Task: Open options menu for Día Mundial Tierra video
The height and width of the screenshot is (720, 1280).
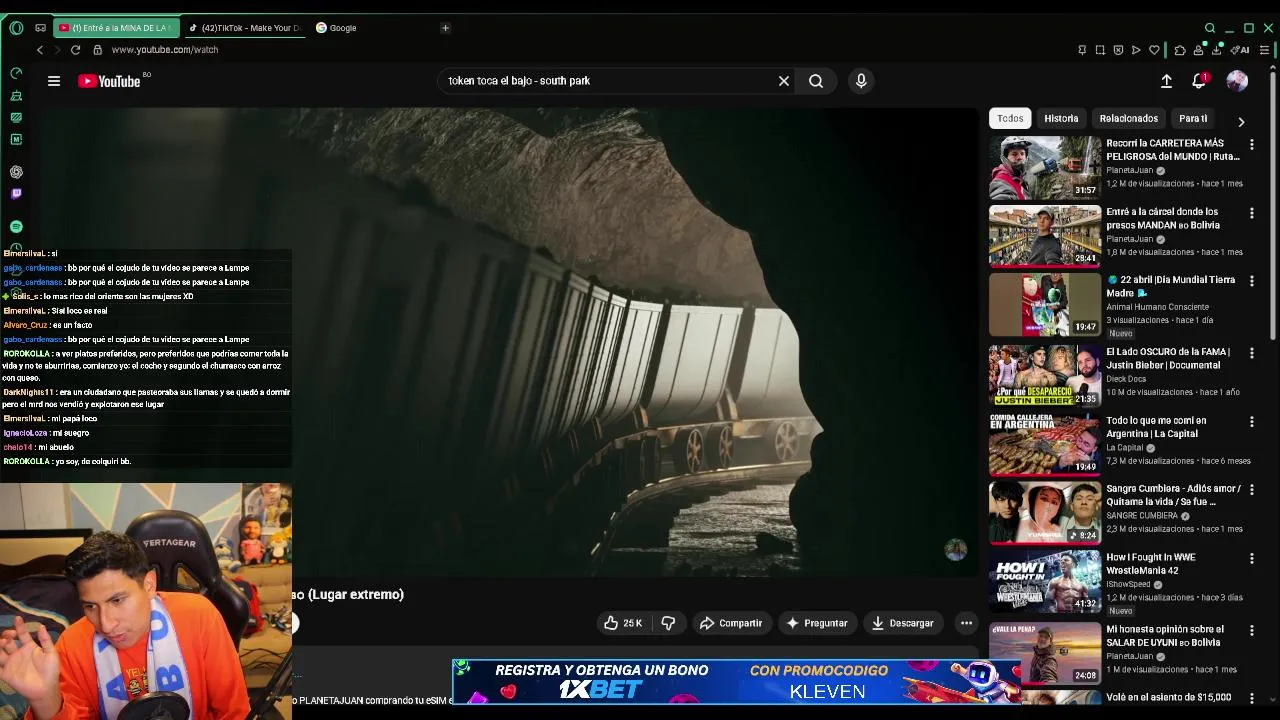Action: pyautogui.click(x=1251, y=281)
